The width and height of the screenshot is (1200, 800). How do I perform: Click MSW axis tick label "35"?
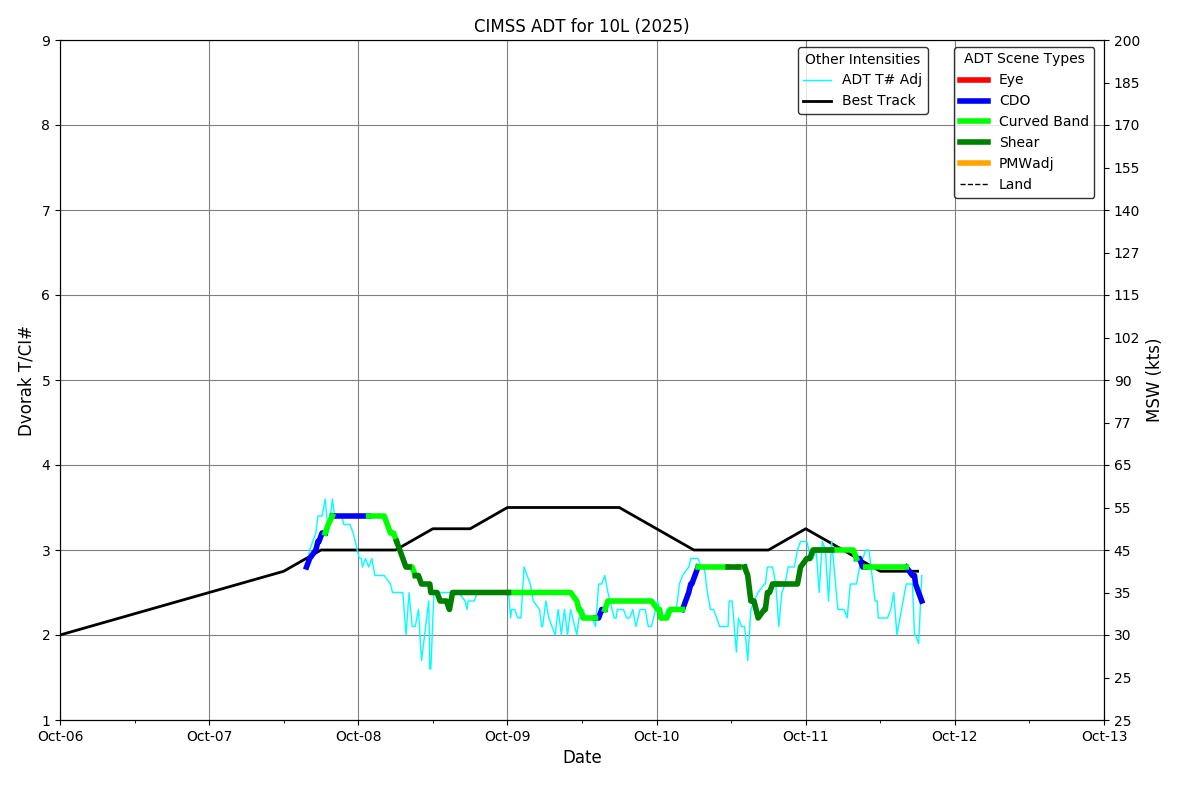tap(1123, 593)
